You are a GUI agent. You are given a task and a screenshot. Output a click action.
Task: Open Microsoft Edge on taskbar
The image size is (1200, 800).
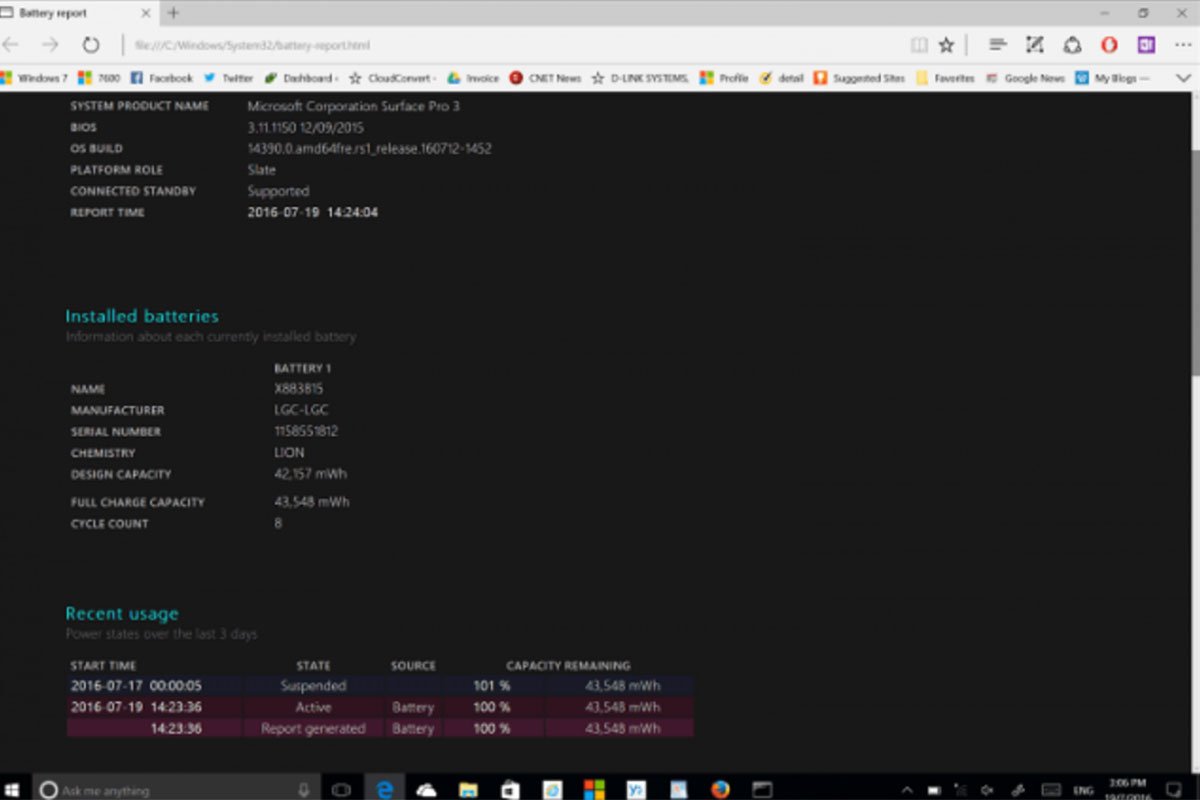tap(384, 789)
